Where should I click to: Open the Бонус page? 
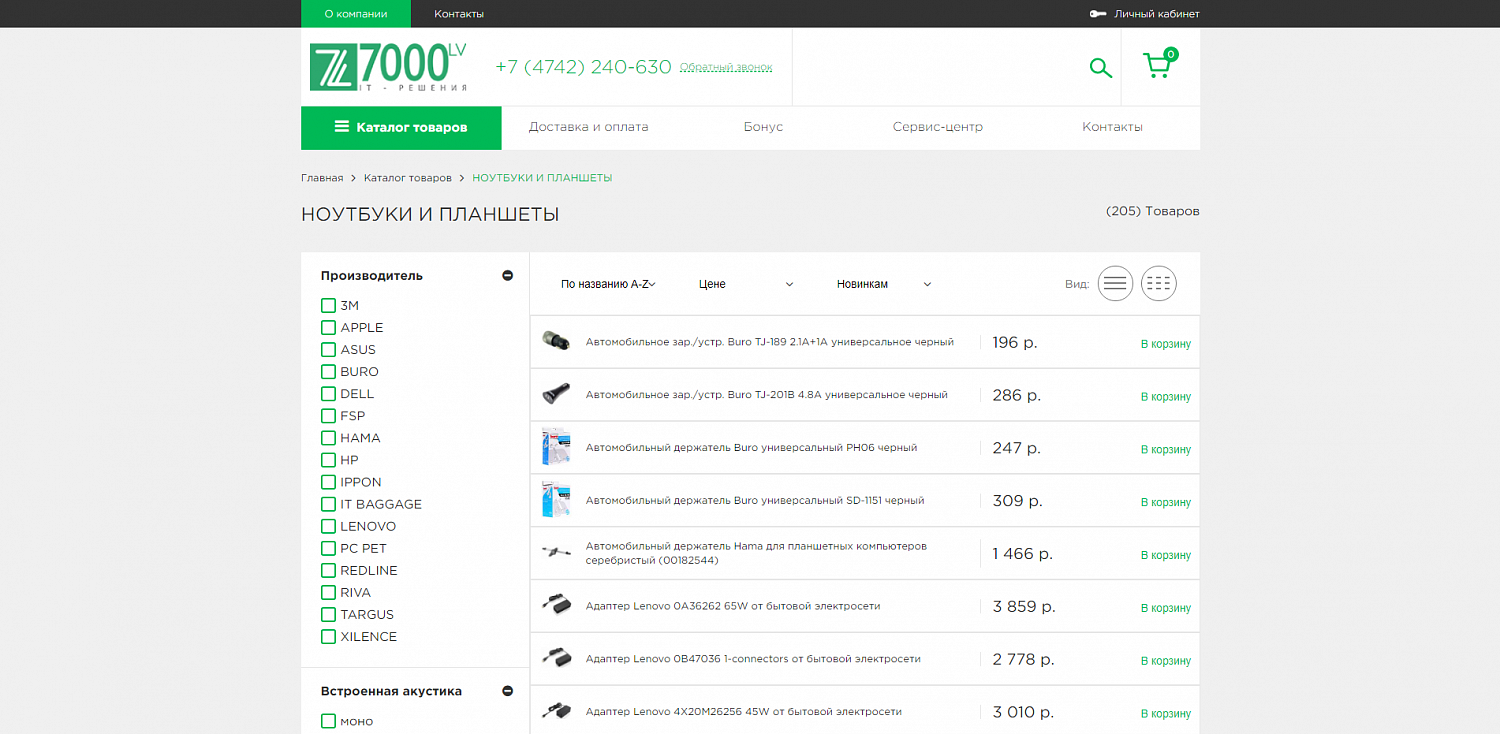click(763, 127)
